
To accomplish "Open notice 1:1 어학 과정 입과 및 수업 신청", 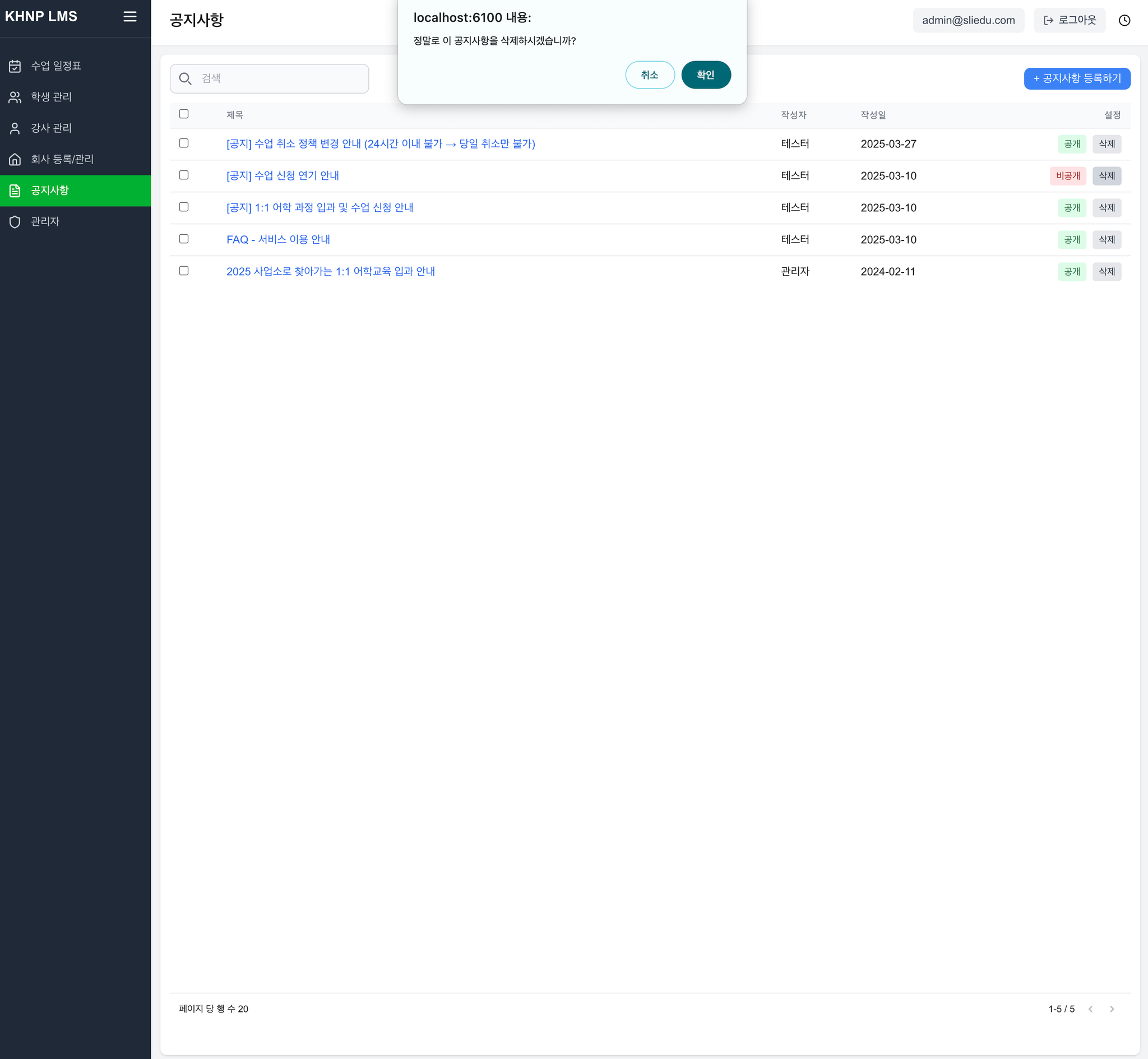I will point(320,208).
